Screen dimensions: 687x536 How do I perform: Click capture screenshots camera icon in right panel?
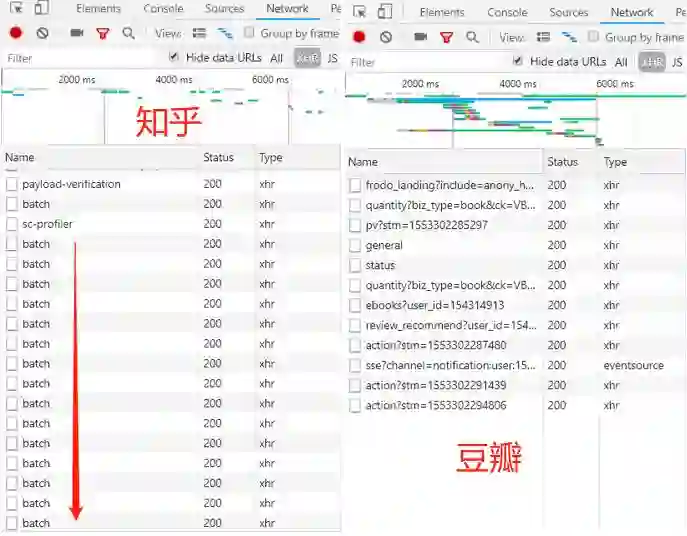coord(421,37)
